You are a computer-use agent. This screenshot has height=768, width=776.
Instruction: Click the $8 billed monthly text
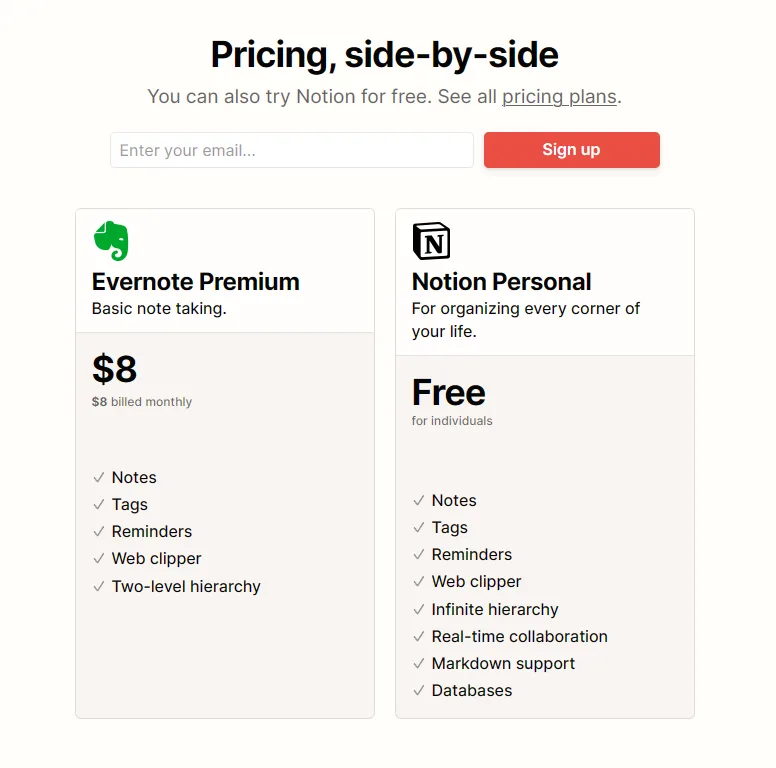(x=142, y=402)
